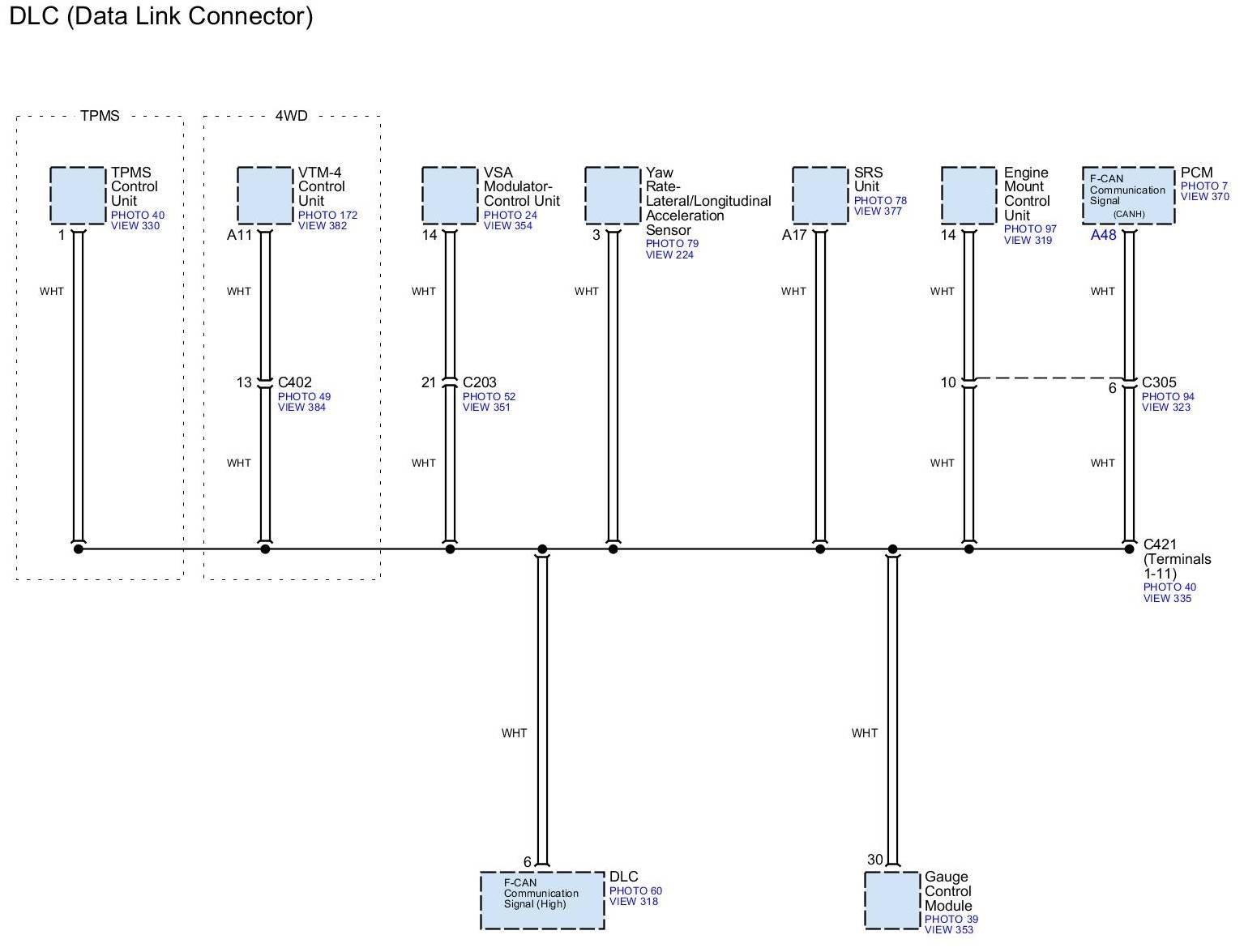Click the VSA Modulator-Control Unit box
The height and width of the screenshot is (952, 1244).
[450, 195]
